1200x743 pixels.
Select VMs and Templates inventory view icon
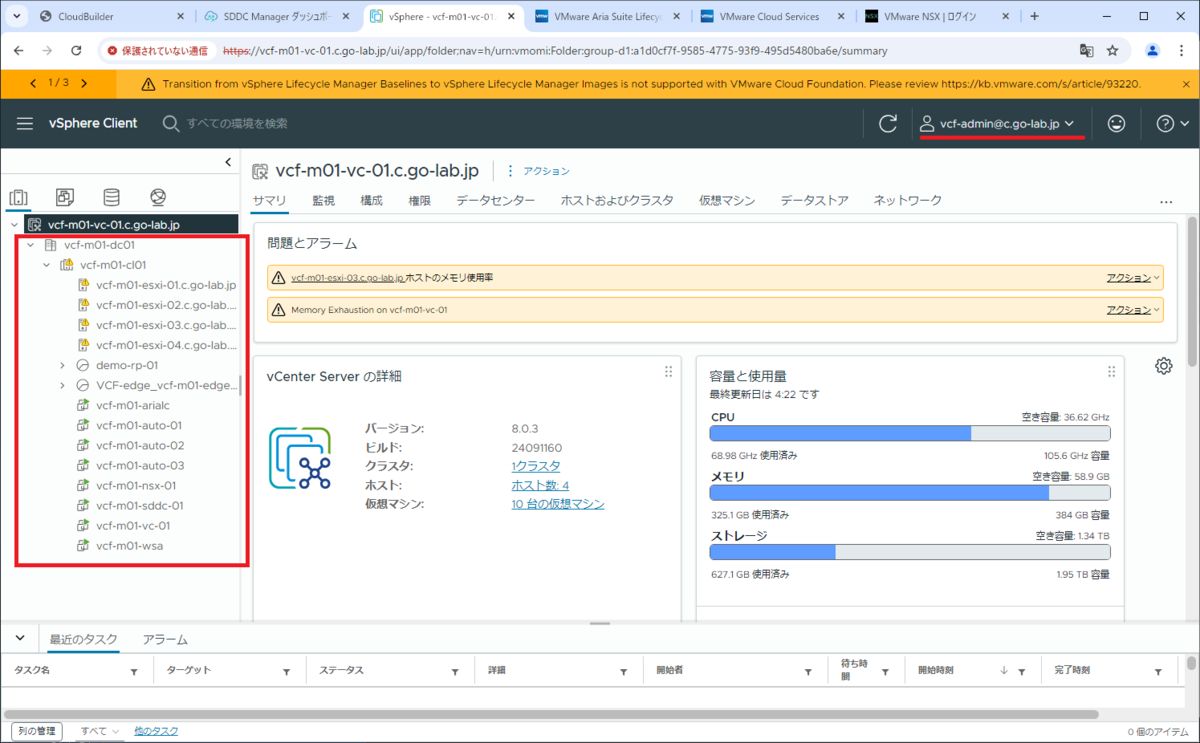pos(65,197)
